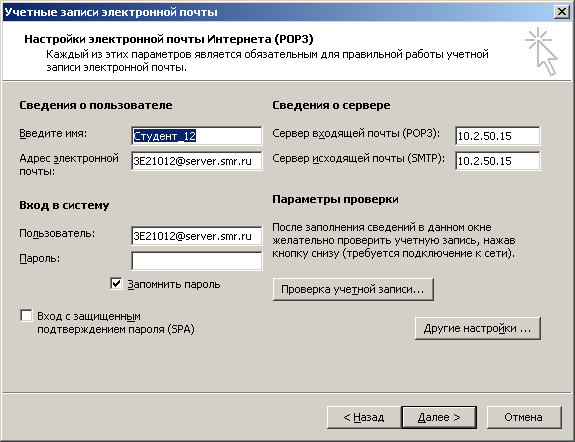Click the Сведения о сервере heading
The width and height of the screenshot is (575, 442).
(331, 105)
